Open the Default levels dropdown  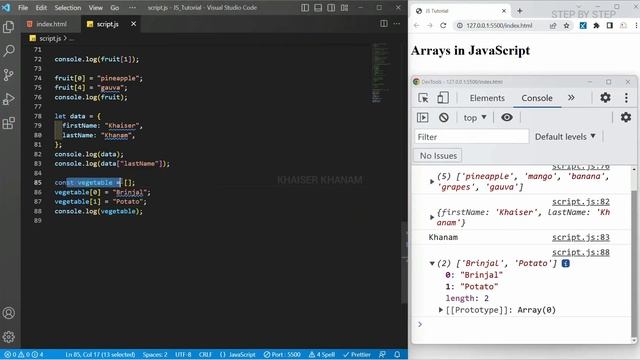(x=565, y=137)
